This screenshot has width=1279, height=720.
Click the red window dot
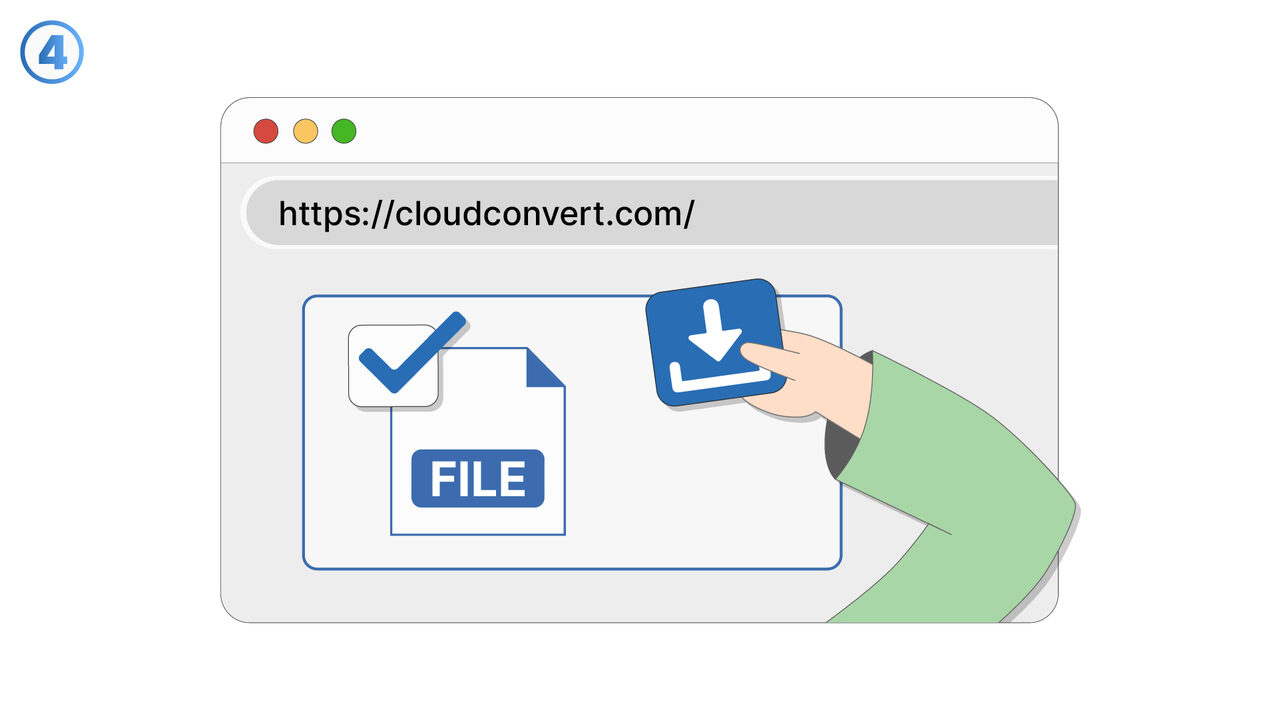265,131
